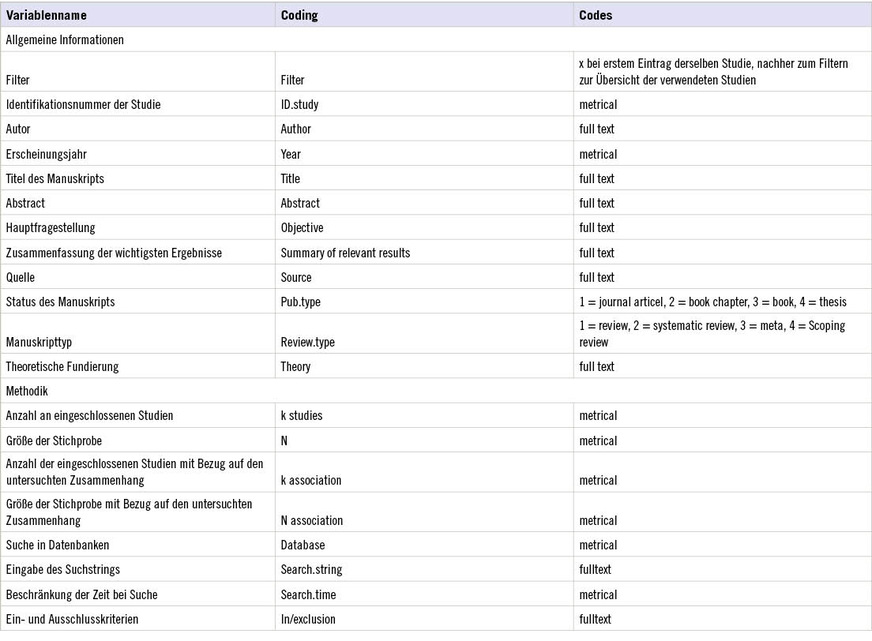Screen dimensions: 872x641
Task: Select the Theoretische Fundierung cell
Action: coord(62,367)
